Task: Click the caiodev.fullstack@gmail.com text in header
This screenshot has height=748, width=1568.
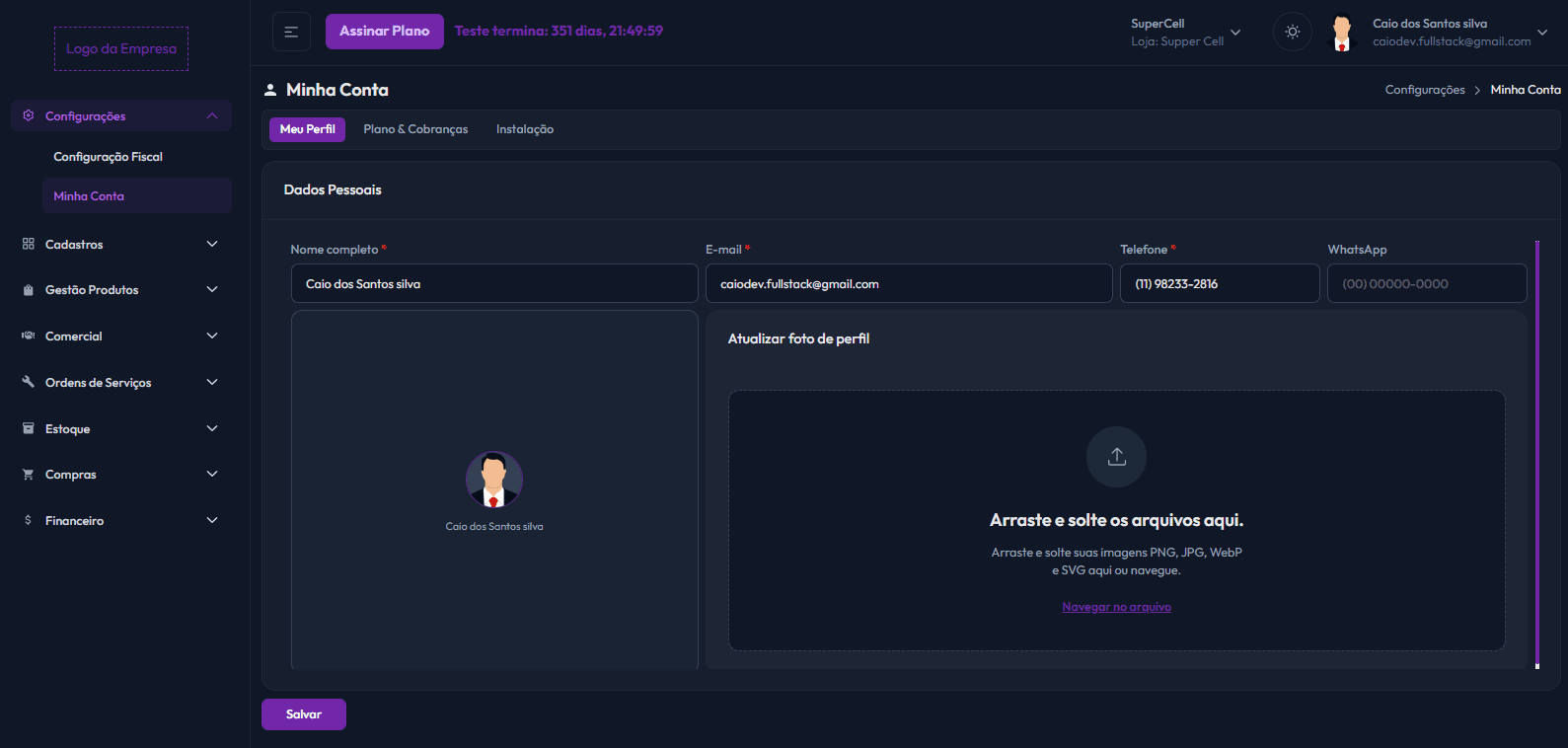Action: pos(1452,41)
